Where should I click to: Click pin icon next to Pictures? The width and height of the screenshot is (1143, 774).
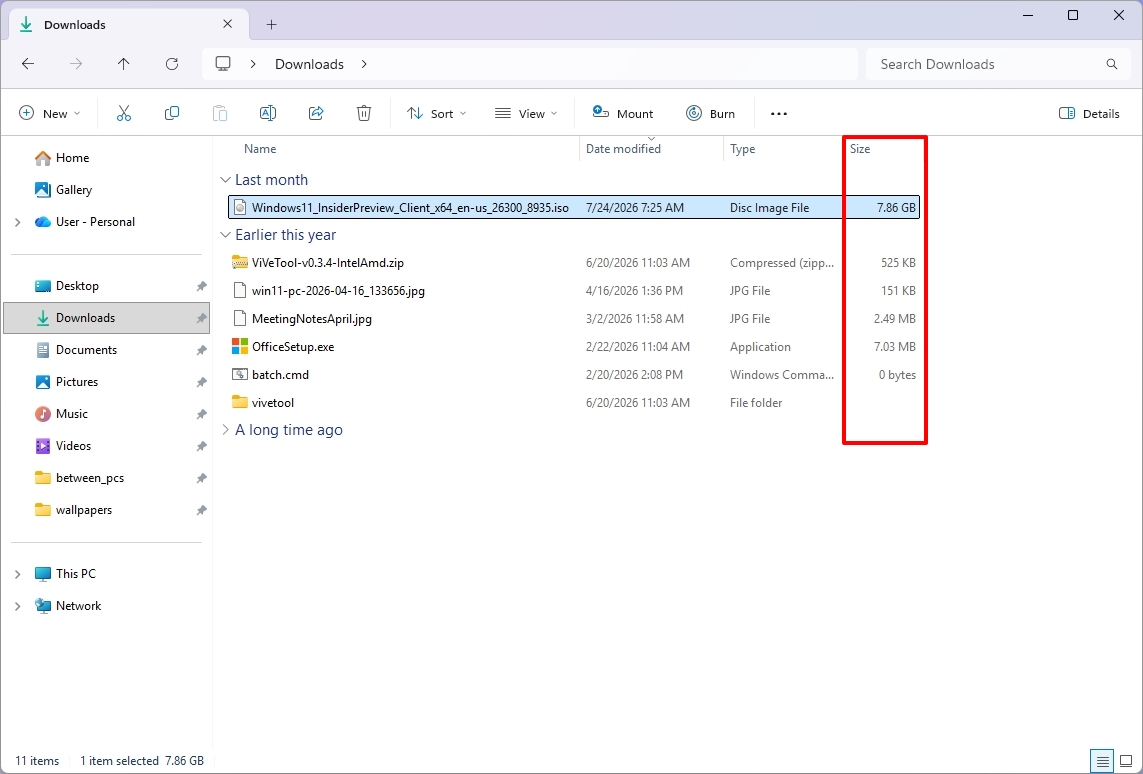pyautogui.click(x=201, y=383)
